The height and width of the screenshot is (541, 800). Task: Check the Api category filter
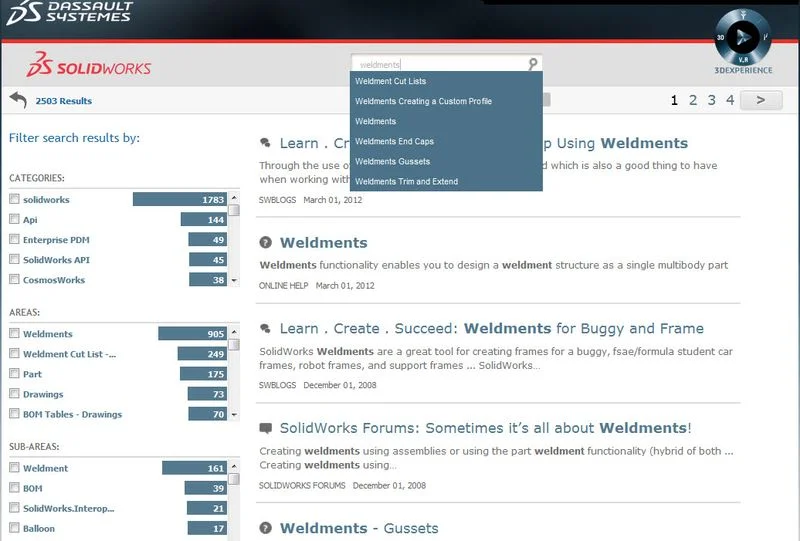[x=14, y=219]
